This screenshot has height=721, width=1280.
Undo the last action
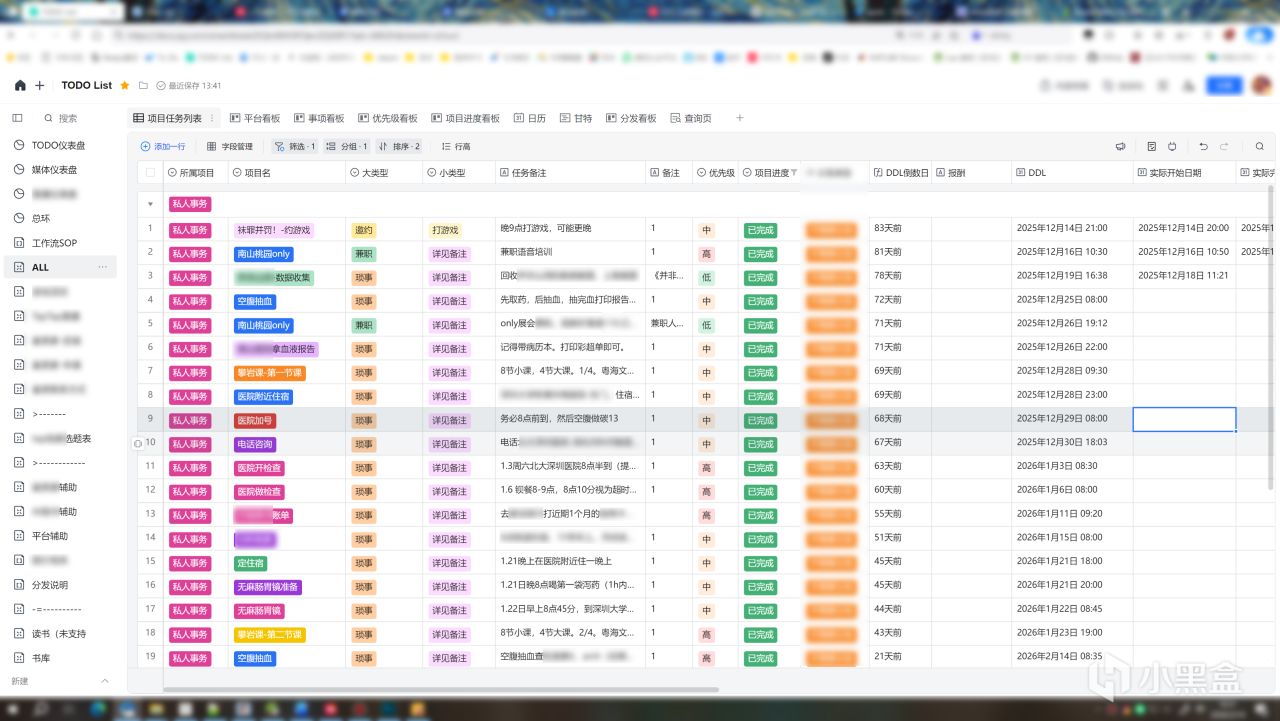click(x=1204, y=146)
